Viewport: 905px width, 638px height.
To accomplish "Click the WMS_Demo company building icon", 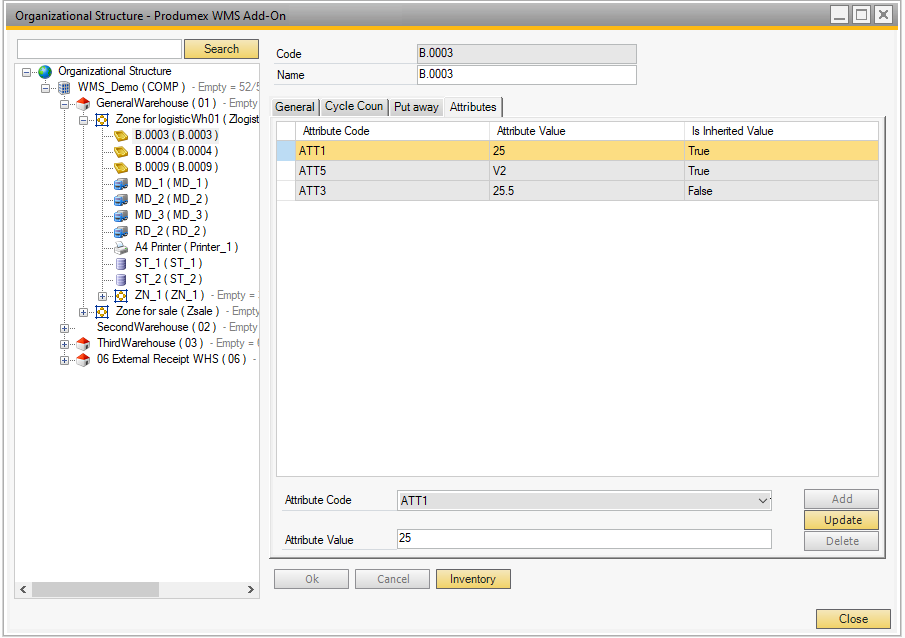I will pyautogui.click(x=64, y=88).
